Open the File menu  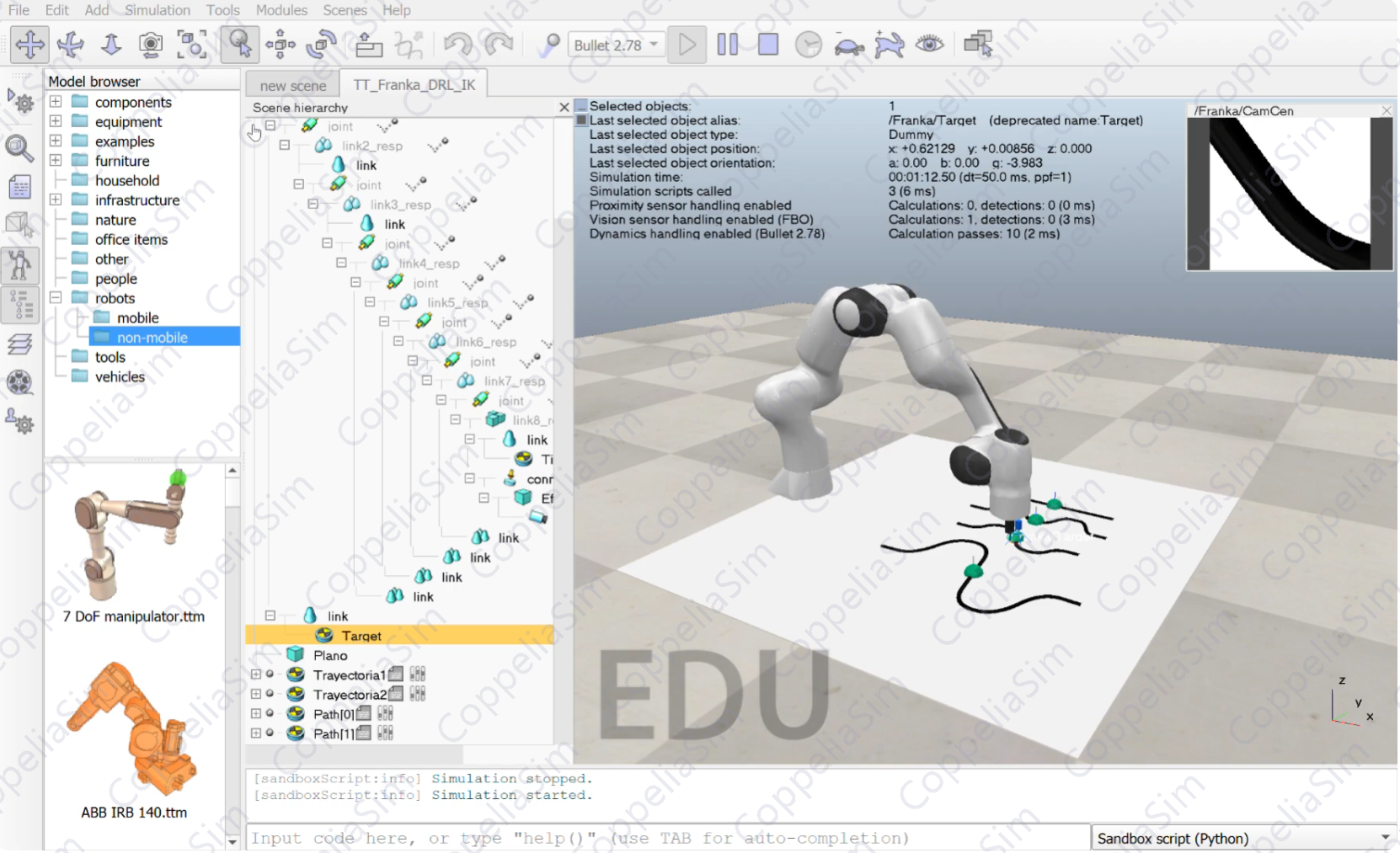[19, 10]
